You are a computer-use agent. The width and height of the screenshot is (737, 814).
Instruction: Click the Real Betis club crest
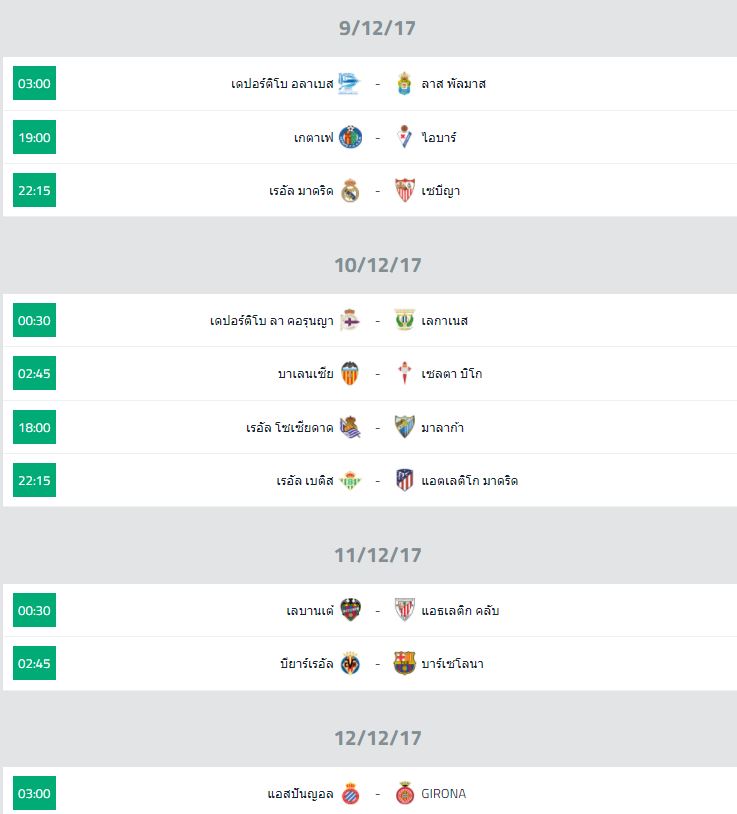click(350, 481)
